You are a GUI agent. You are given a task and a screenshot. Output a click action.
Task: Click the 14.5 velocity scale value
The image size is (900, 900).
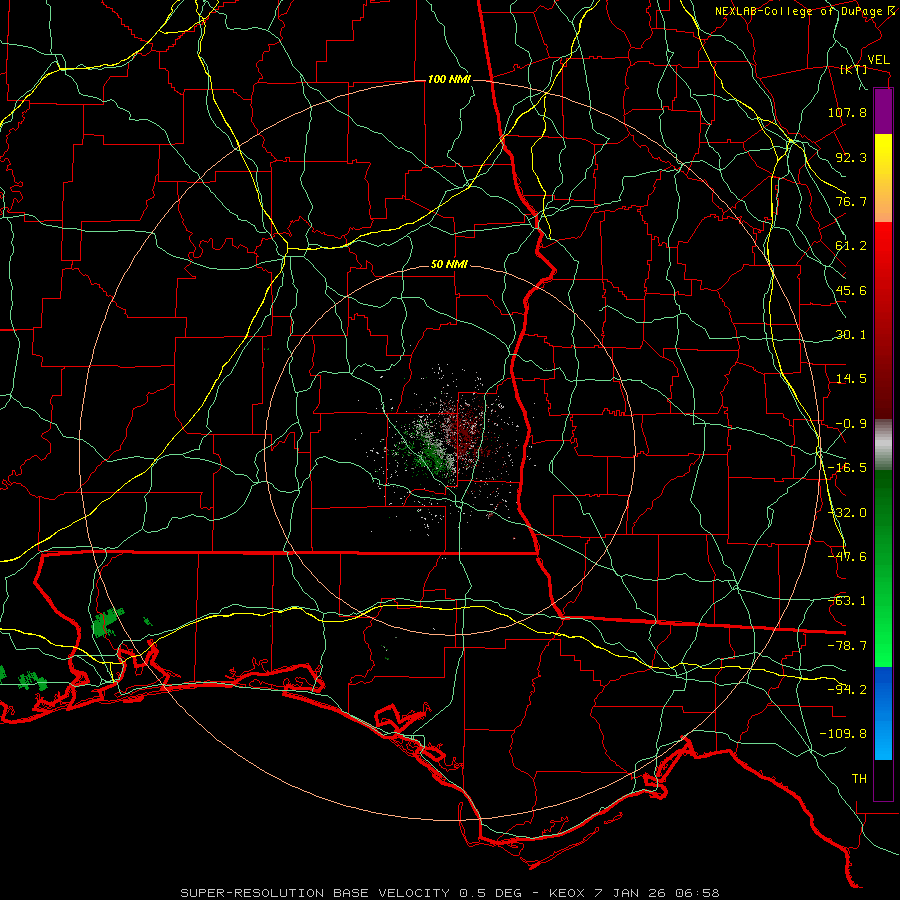[851, 379]
